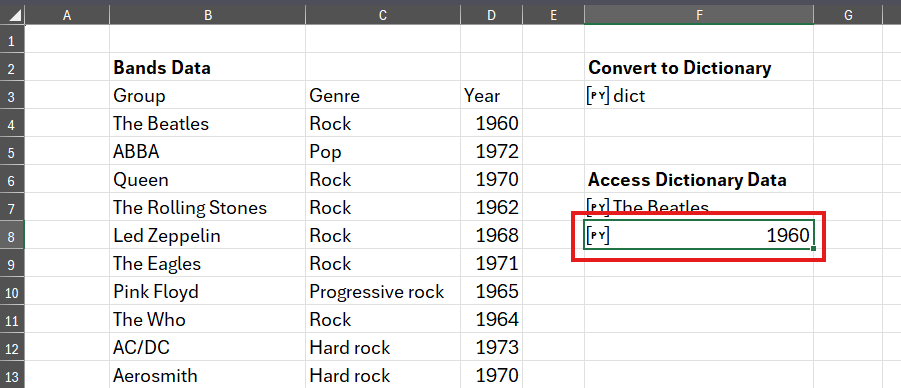Select the Python 'dict' output cell
Screen dimensions: 901x388
(x=699, y=95)
